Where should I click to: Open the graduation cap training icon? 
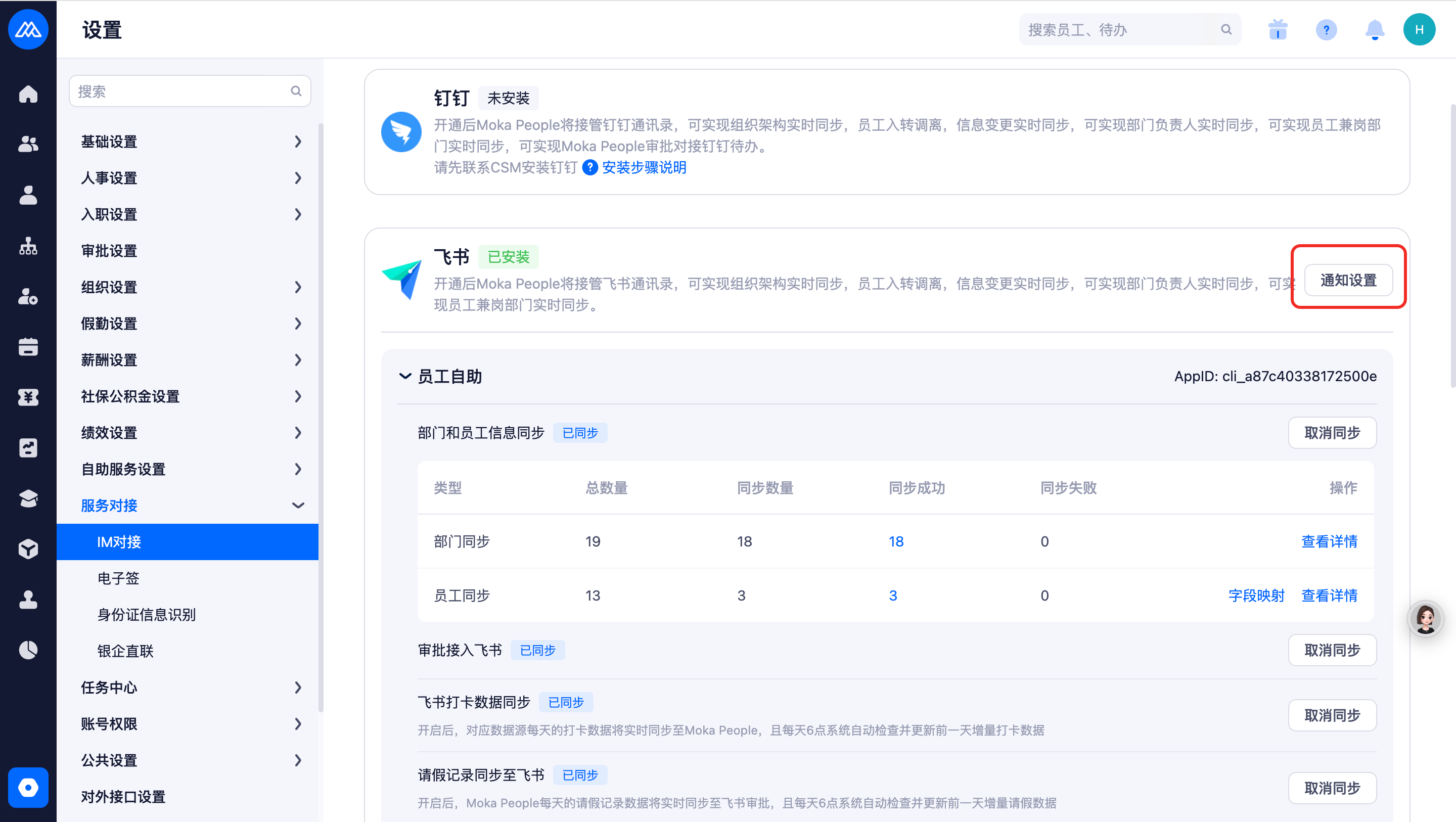tap(28, 498)
